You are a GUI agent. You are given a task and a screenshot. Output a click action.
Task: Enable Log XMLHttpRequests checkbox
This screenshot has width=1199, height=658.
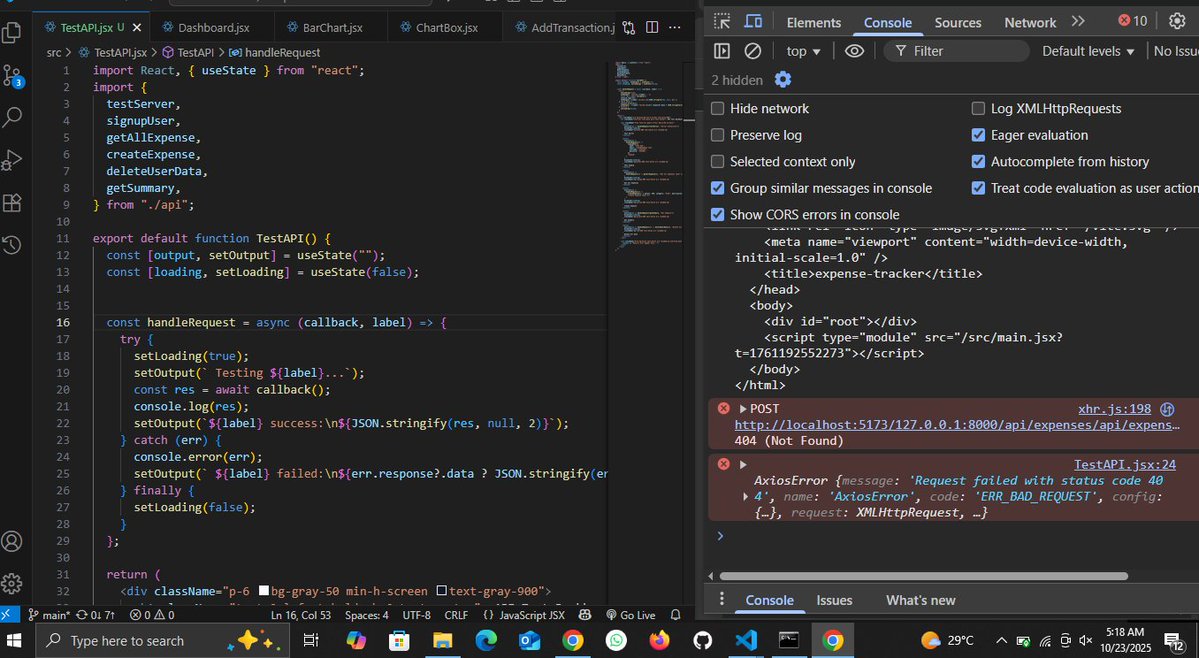tap(978, 109)
